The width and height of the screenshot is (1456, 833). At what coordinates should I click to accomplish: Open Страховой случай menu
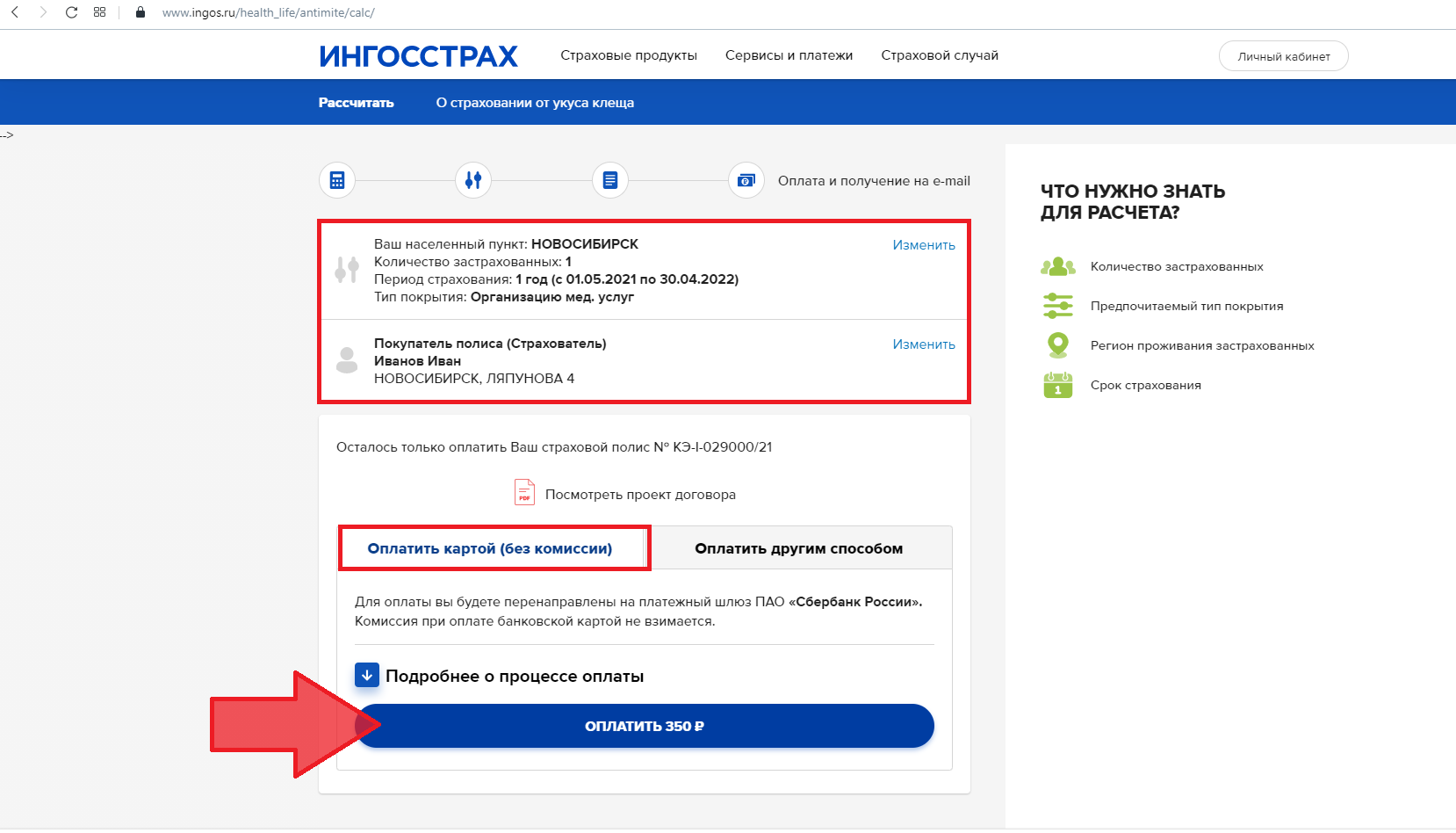coord(940,55)
